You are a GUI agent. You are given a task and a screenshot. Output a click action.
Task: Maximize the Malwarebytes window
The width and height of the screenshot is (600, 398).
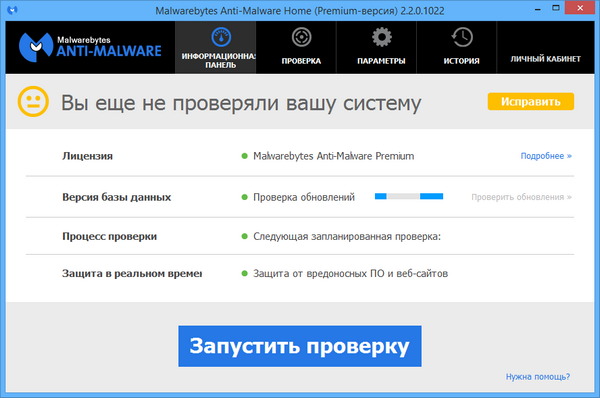(556, 8)
